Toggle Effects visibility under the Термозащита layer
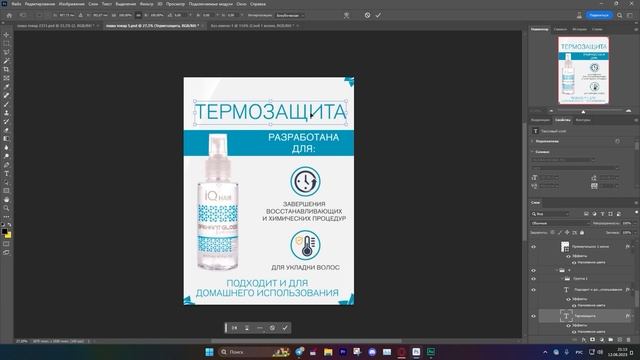 (569, 326)
